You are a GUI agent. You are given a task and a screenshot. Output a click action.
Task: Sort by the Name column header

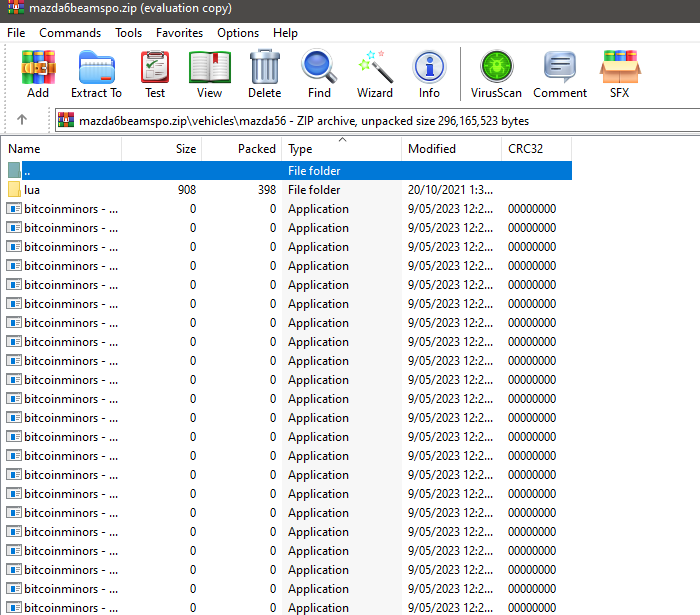61,149
